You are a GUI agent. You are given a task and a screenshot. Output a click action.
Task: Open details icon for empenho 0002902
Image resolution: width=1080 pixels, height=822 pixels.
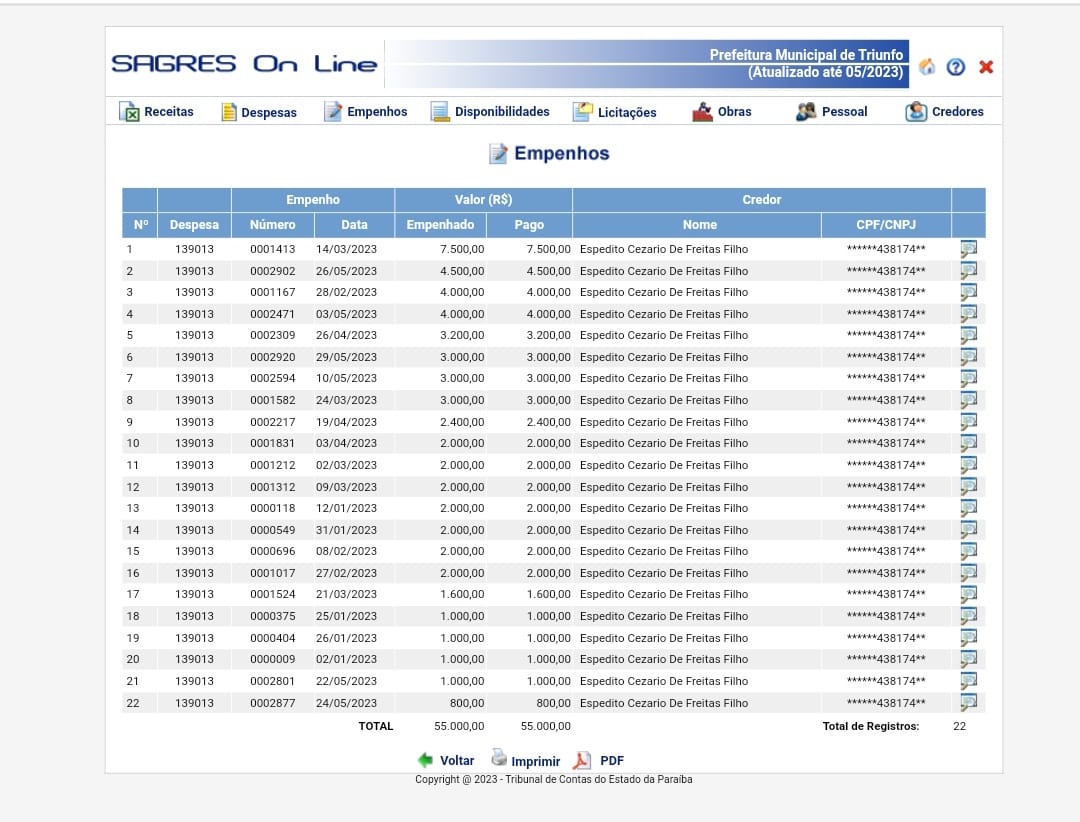968,271
